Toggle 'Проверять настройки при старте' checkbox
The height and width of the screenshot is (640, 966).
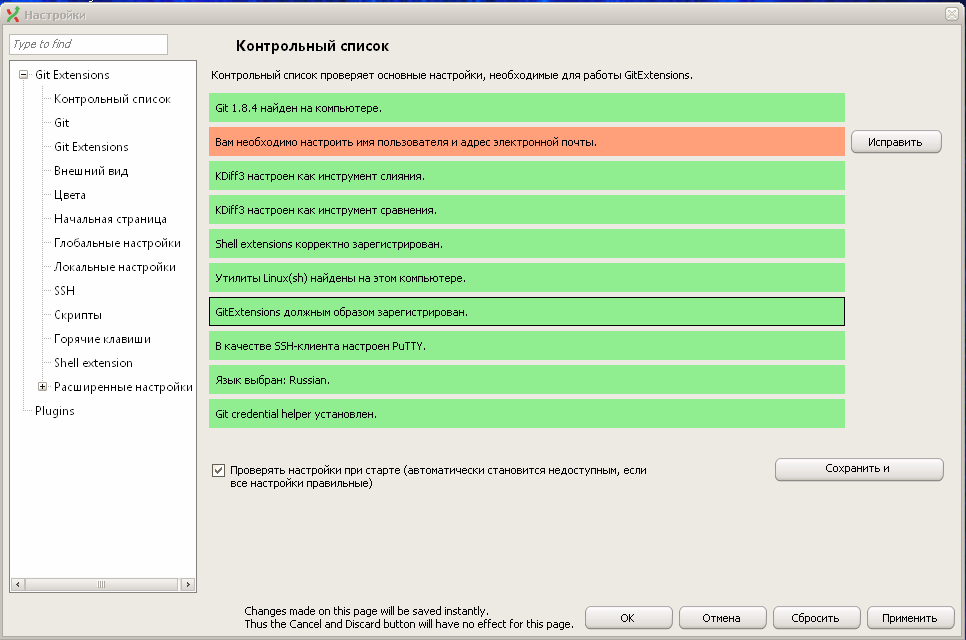coord(218,470)
